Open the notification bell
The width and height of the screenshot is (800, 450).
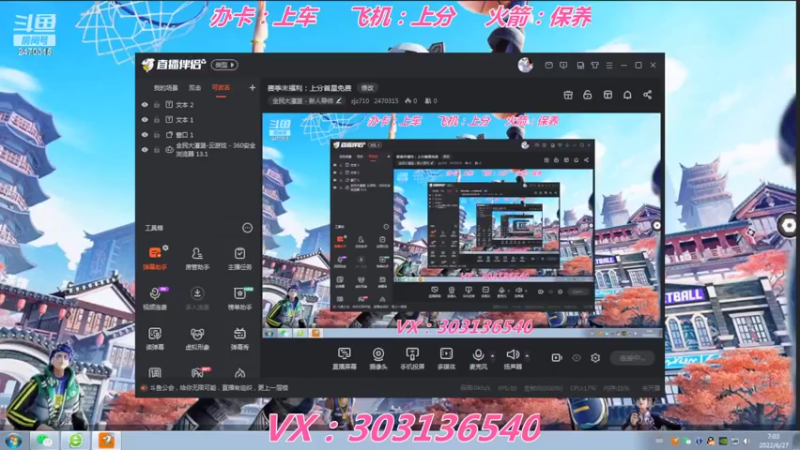[x=627, y=95]
